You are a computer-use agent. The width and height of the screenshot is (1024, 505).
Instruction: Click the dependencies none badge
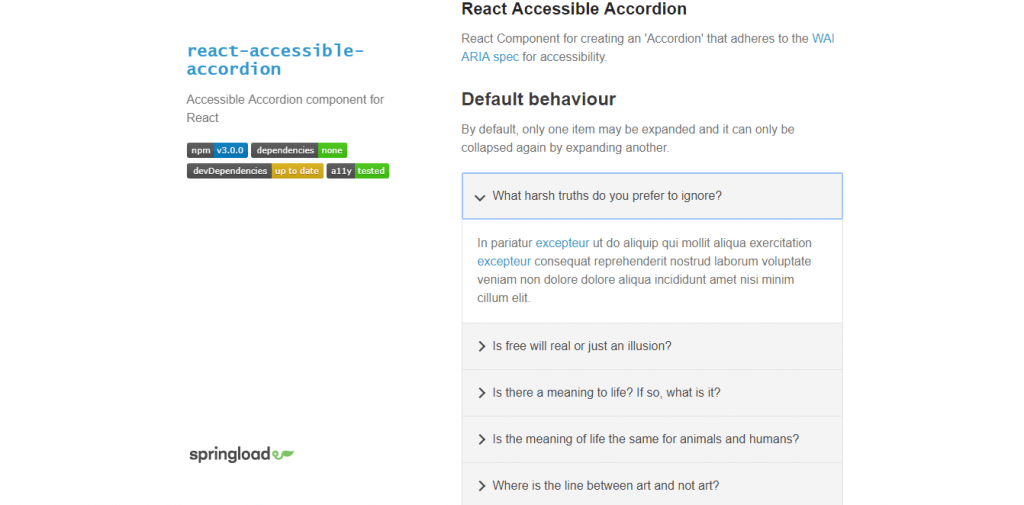pos(298,150)
